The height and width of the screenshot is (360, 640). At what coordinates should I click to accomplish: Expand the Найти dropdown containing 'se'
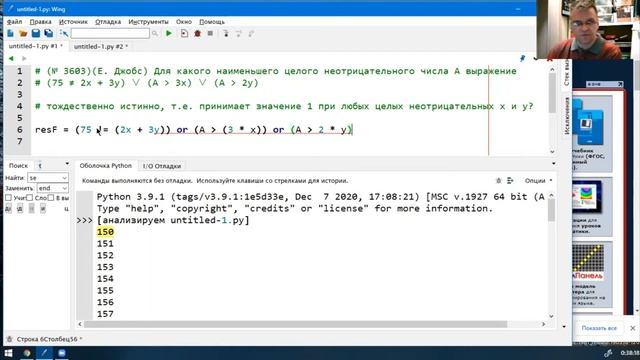(64, 178)
